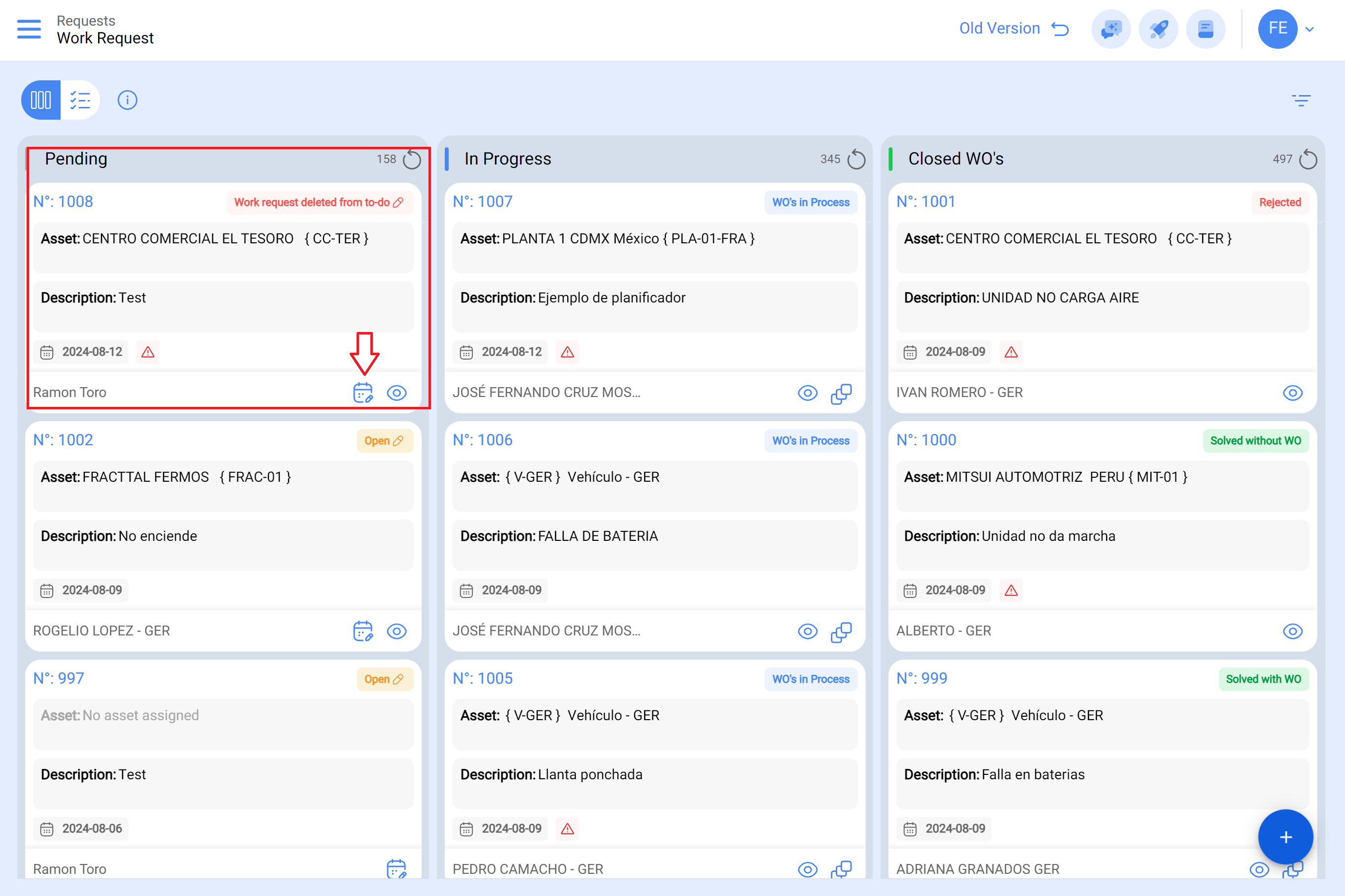Click the Old Version link

coord(1000,28)
